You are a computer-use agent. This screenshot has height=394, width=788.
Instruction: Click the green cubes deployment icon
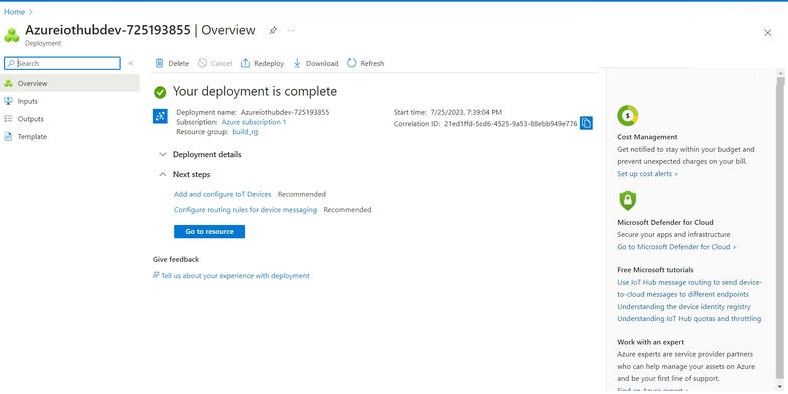point(12,35)
